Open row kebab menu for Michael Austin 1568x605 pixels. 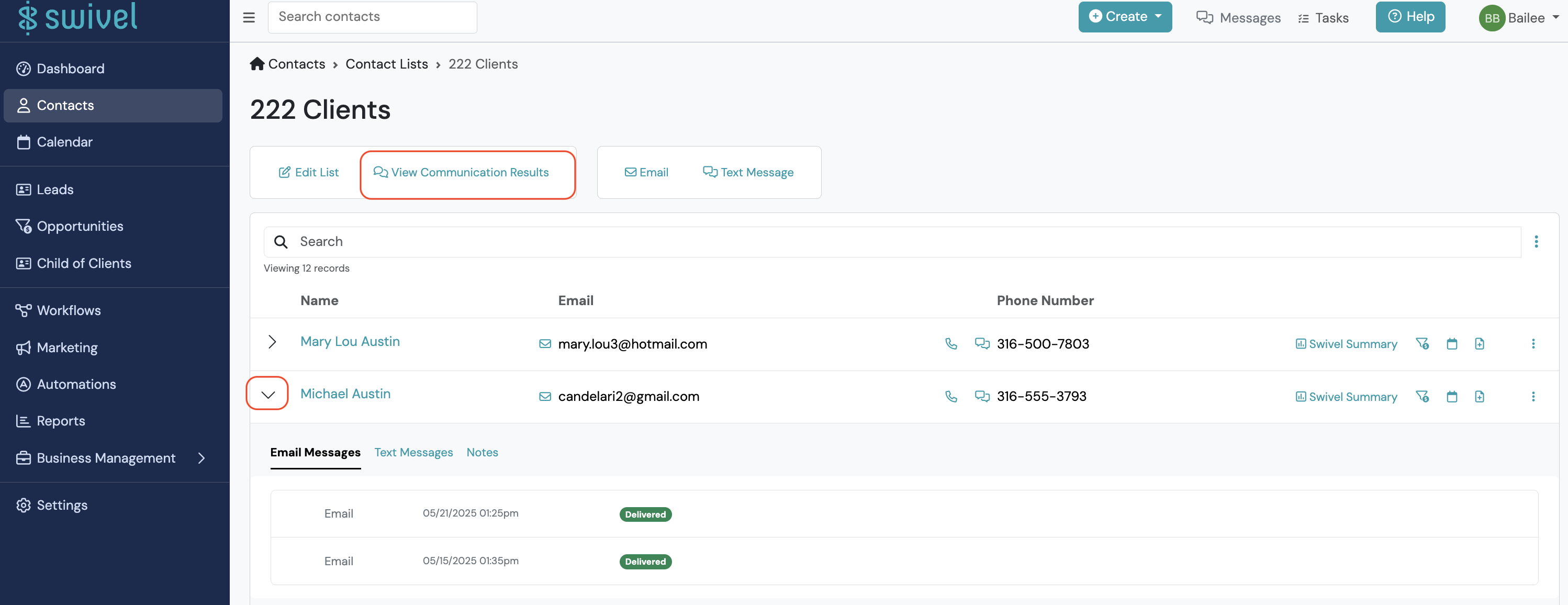click(1533, 397)
